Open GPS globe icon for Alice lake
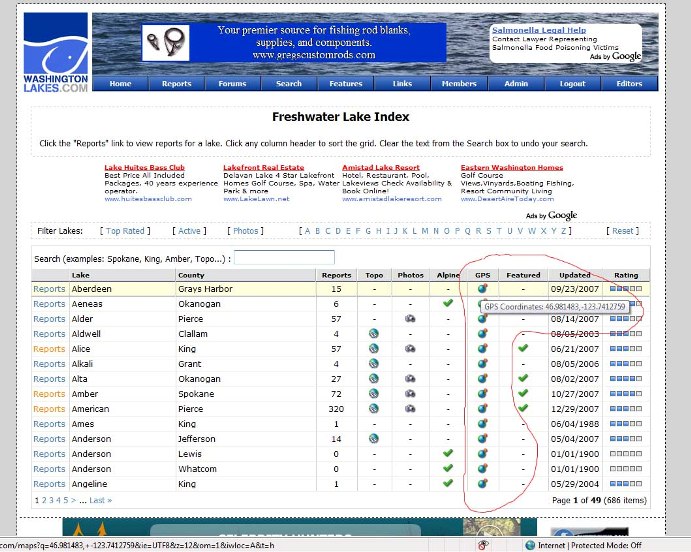691x552 pixels. pos(482,349)
